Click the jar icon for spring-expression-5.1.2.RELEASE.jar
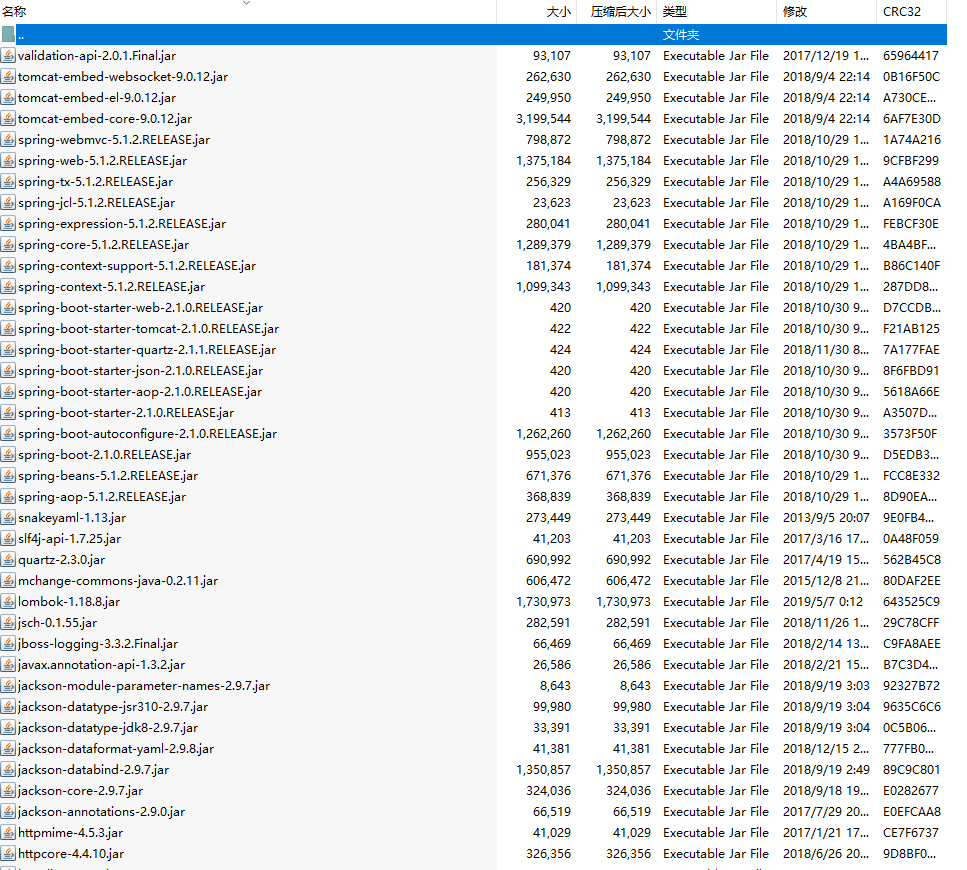Viewport: 967px width, 870px height. 8,223
